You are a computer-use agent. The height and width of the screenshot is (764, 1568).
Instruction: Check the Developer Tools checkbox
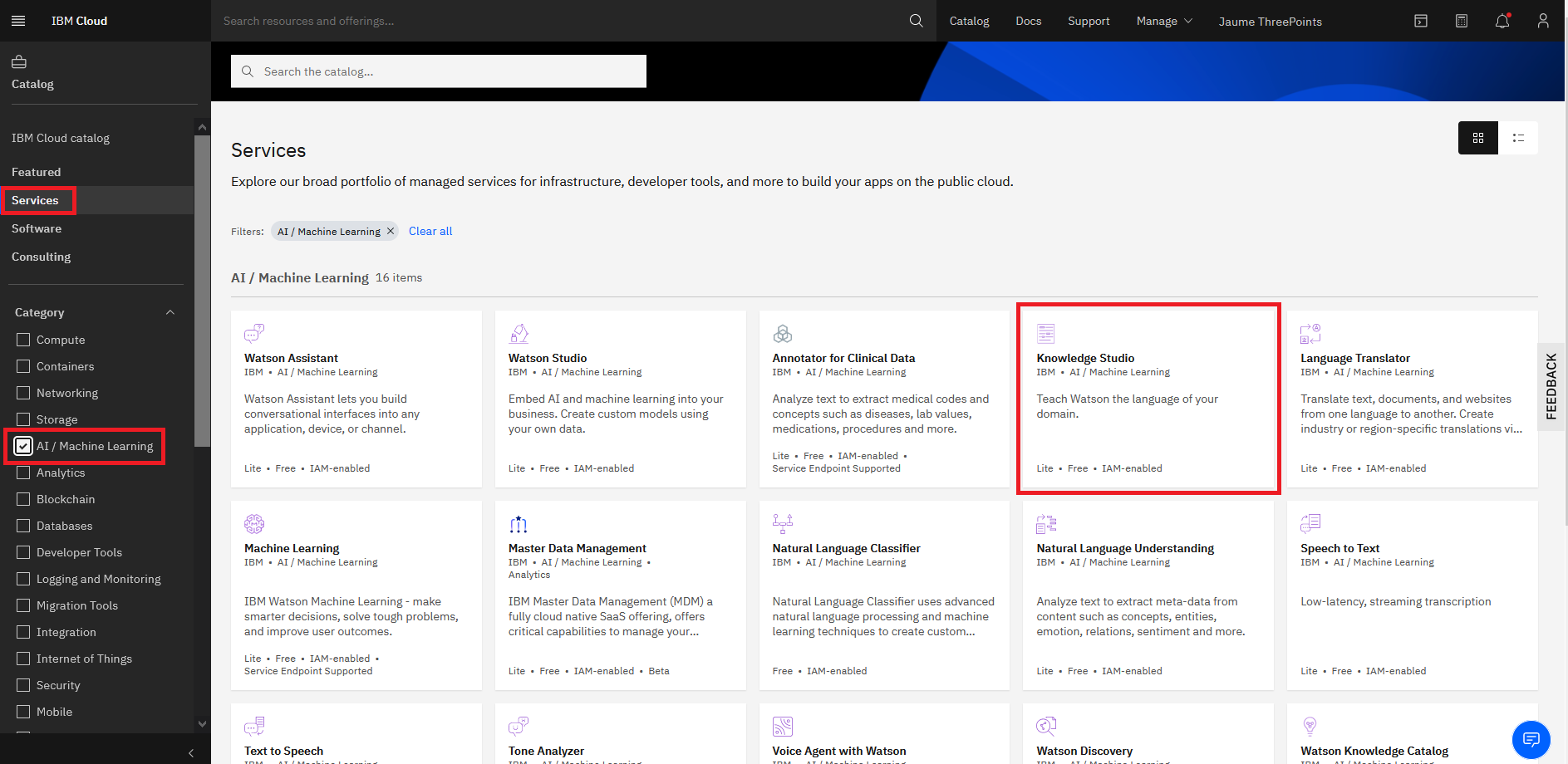click(23, 552)
